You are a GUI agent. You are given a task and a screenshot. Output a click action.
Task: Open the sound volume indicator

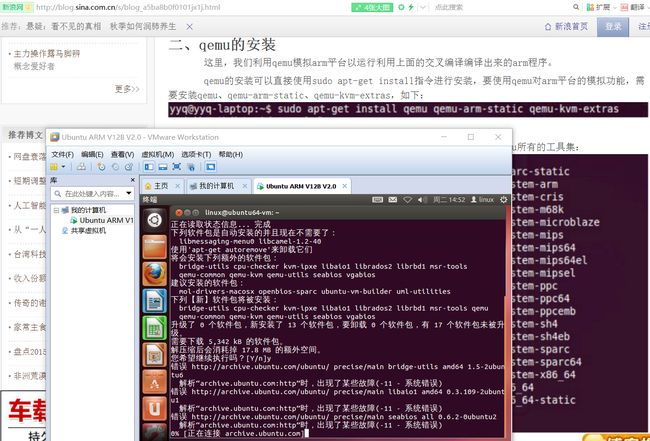coord(422,200)
